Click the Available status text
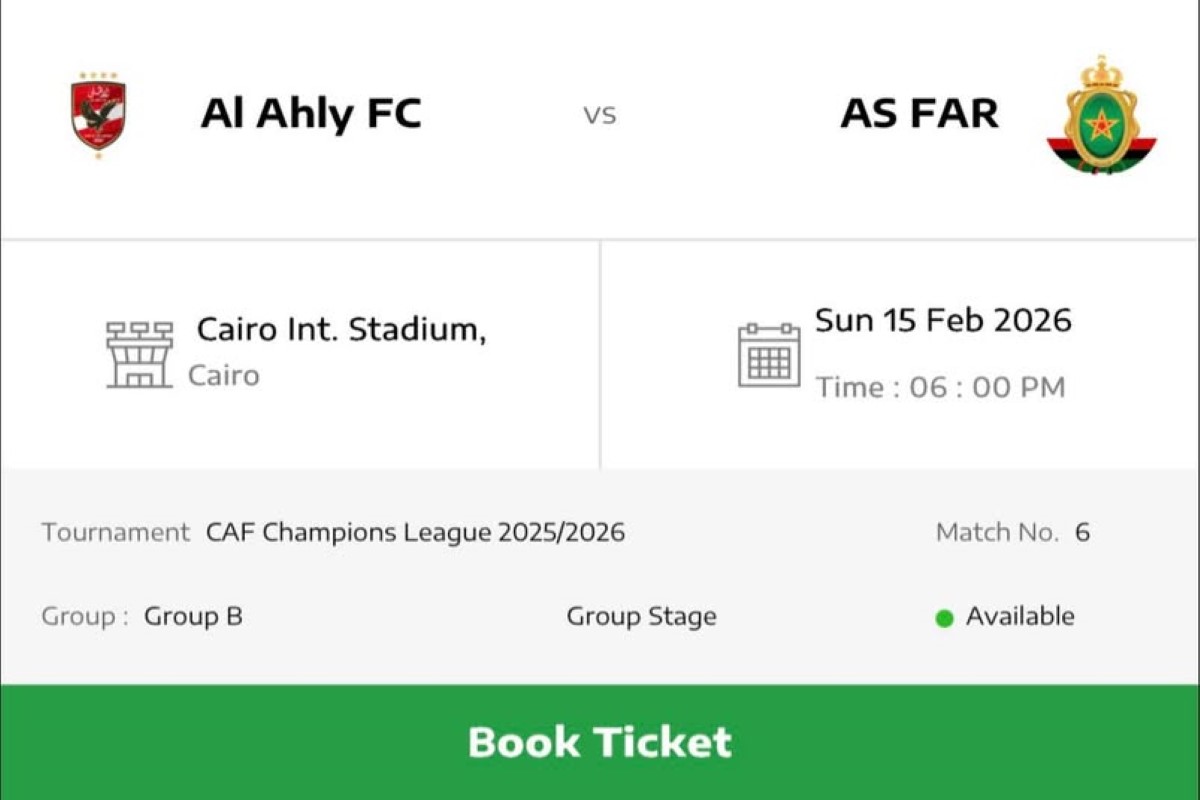The height and width of the screenshot is (800, 1200). pyautogui.click(x=1020, y=616)
